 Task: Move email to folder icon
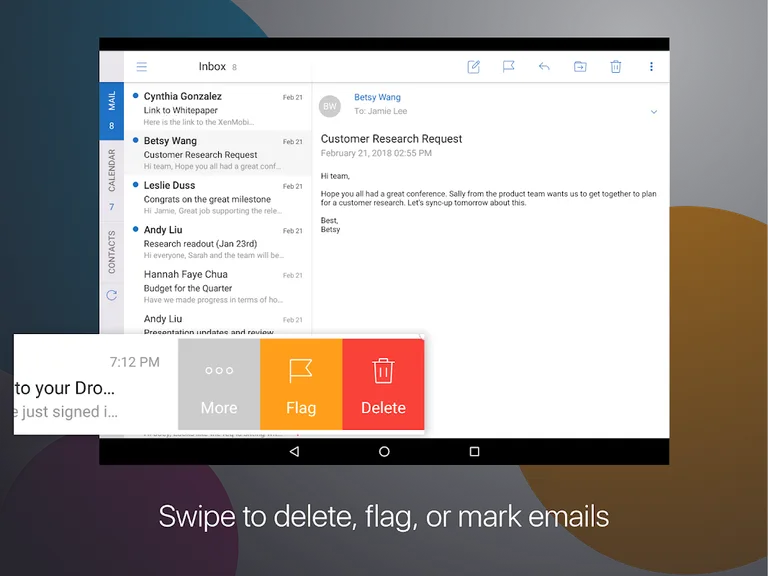pyautogui.click(x=580, y=67)
